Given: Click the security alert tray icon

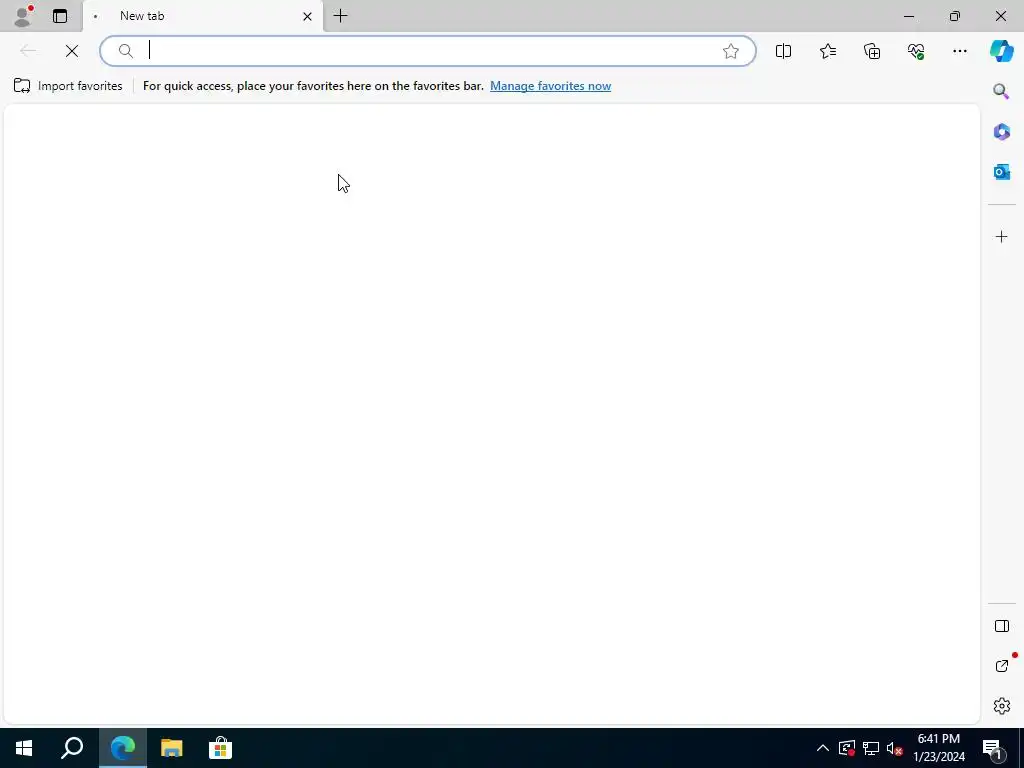Looking at the screenshot, I should click(846, 748).
